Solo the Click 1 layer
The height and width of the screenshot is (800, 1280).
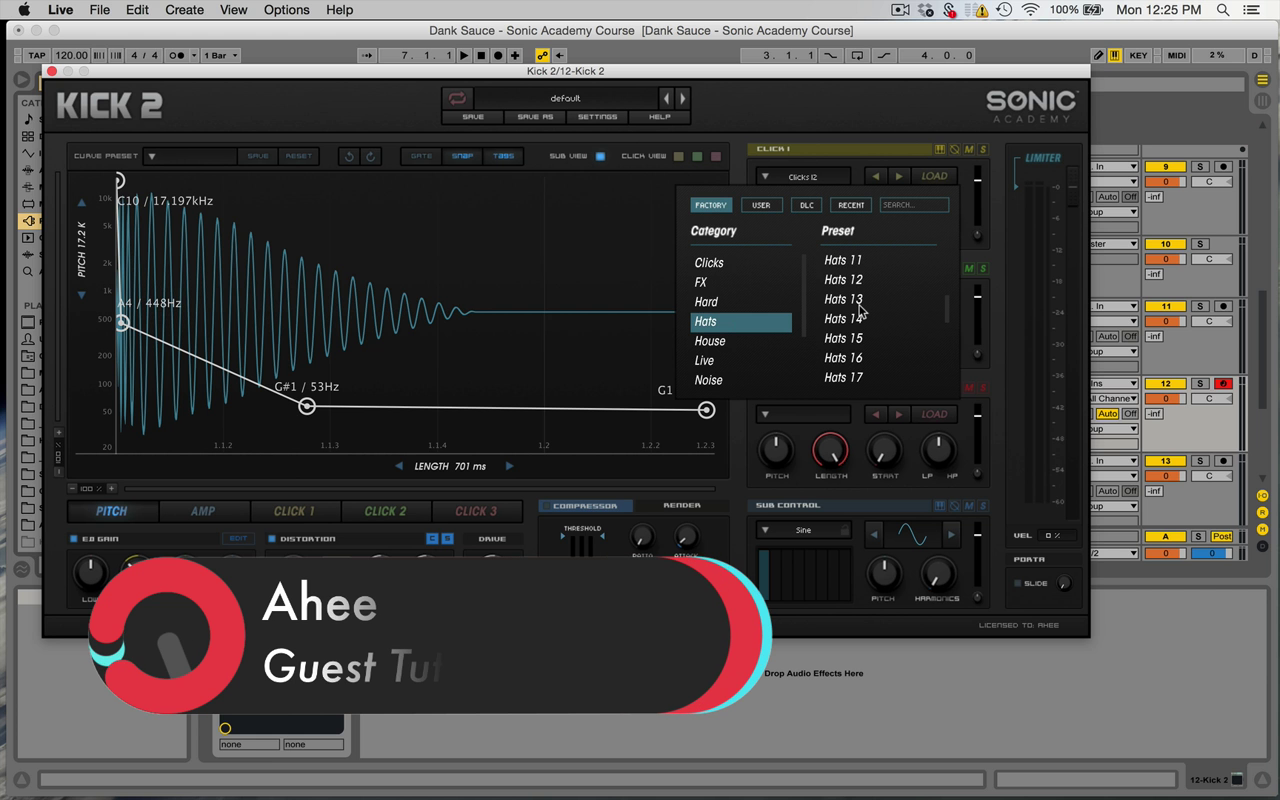pos(983,150)
